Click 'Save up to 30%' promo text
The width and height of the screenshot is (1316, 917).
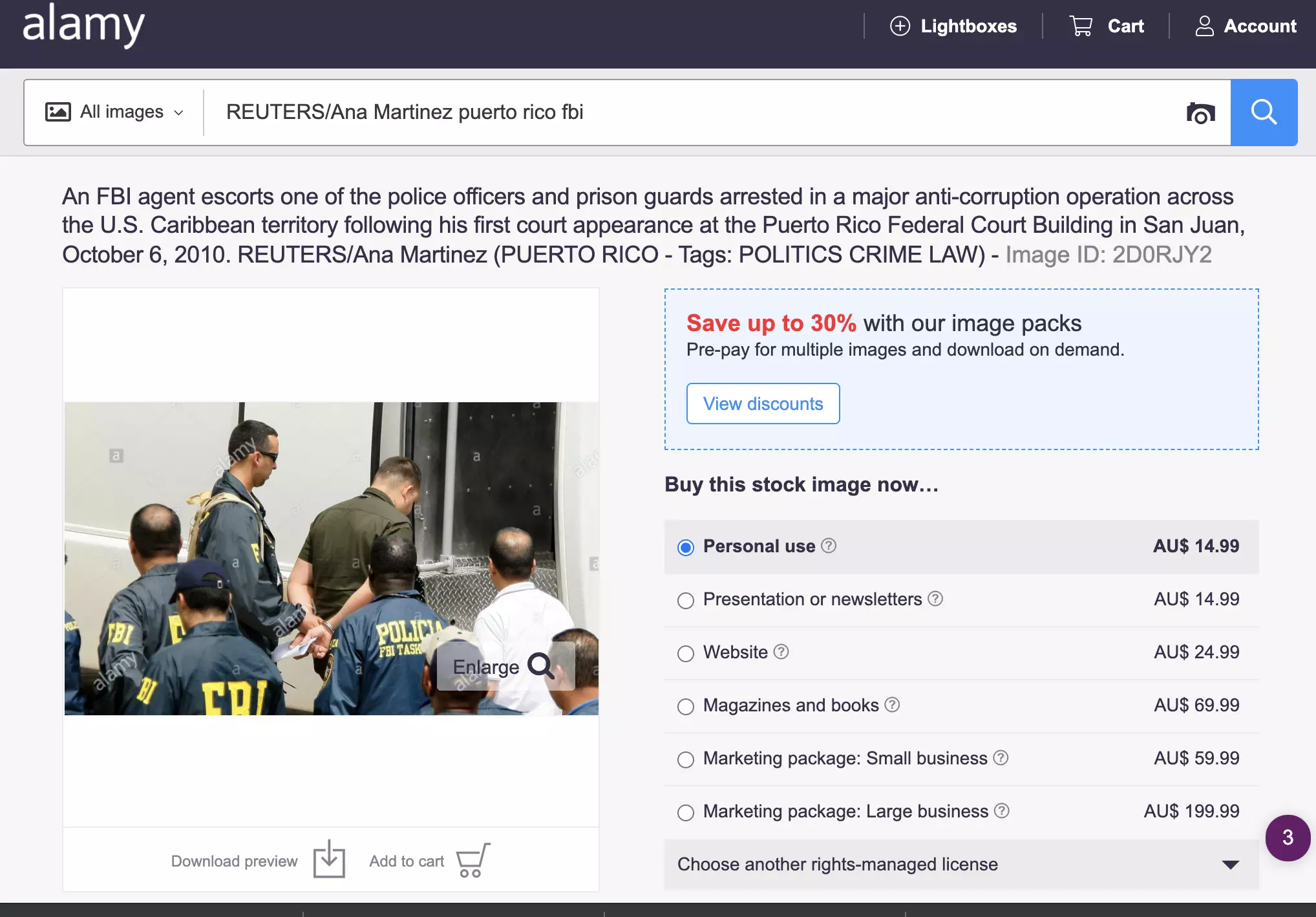coord(771,323)
